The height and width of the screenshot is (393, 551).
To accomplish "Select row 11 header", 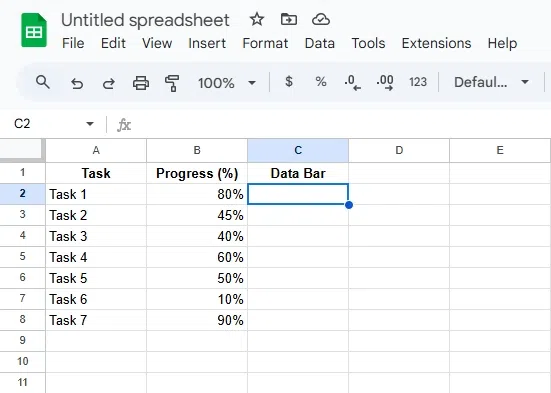I will (22, 382).
